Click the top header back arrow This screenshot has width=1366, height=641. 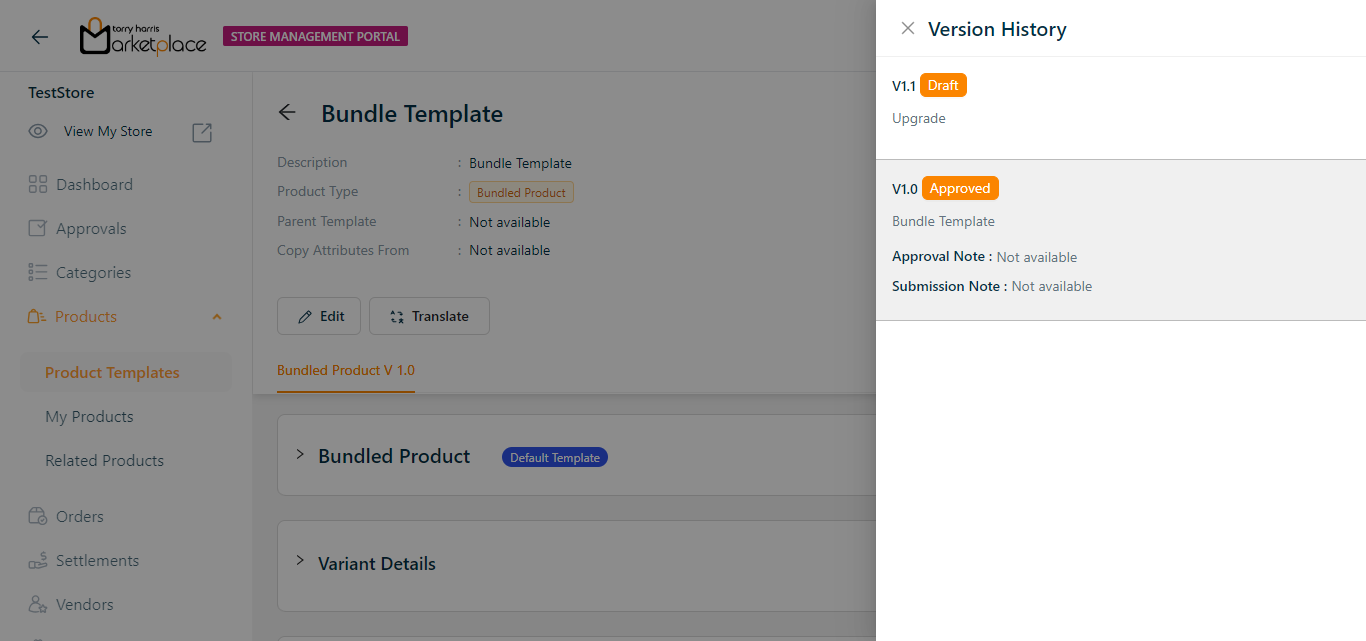40,37
